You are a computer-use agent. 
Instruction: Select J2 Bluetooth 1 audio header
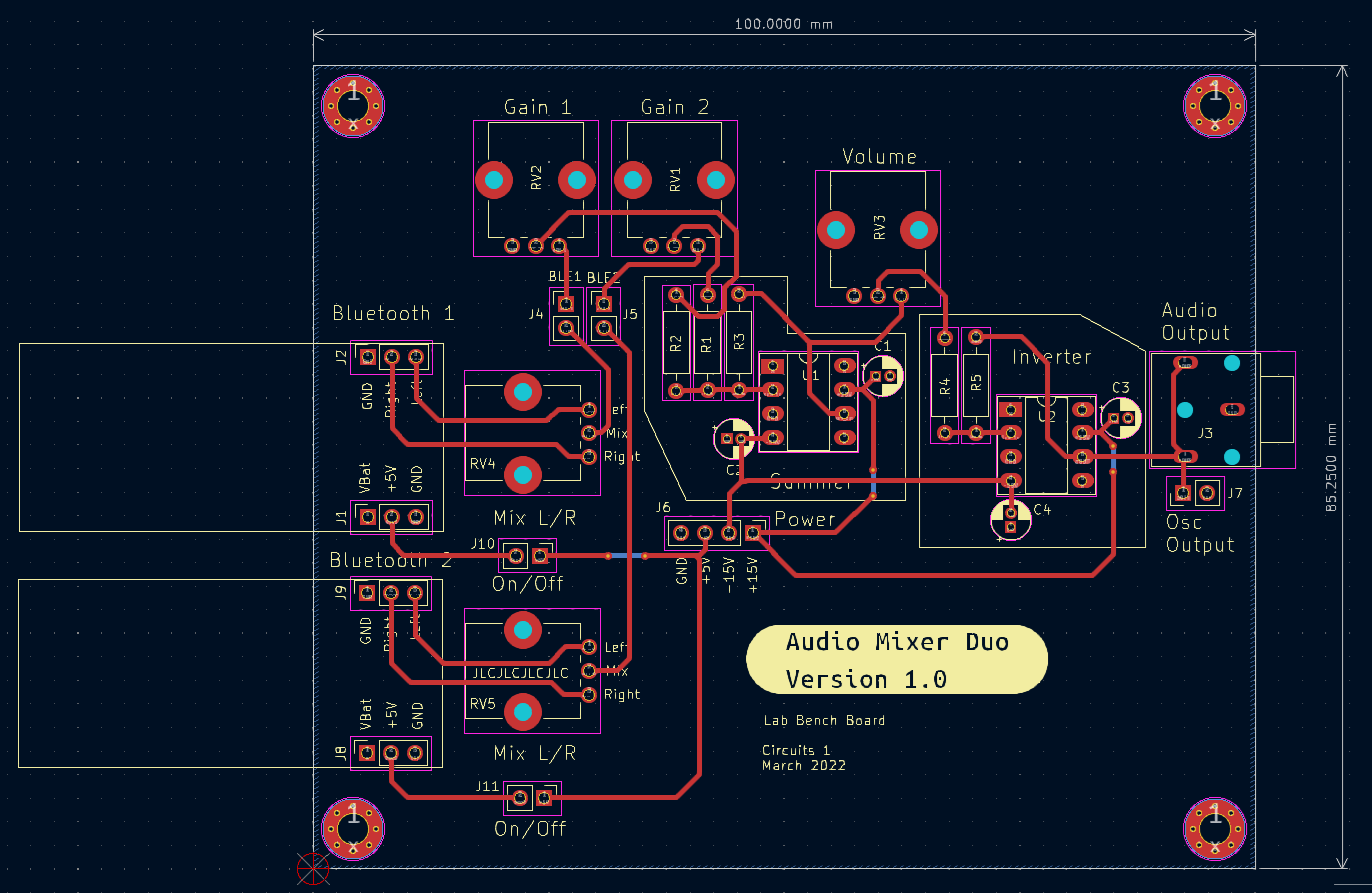[x=391, y=356]
